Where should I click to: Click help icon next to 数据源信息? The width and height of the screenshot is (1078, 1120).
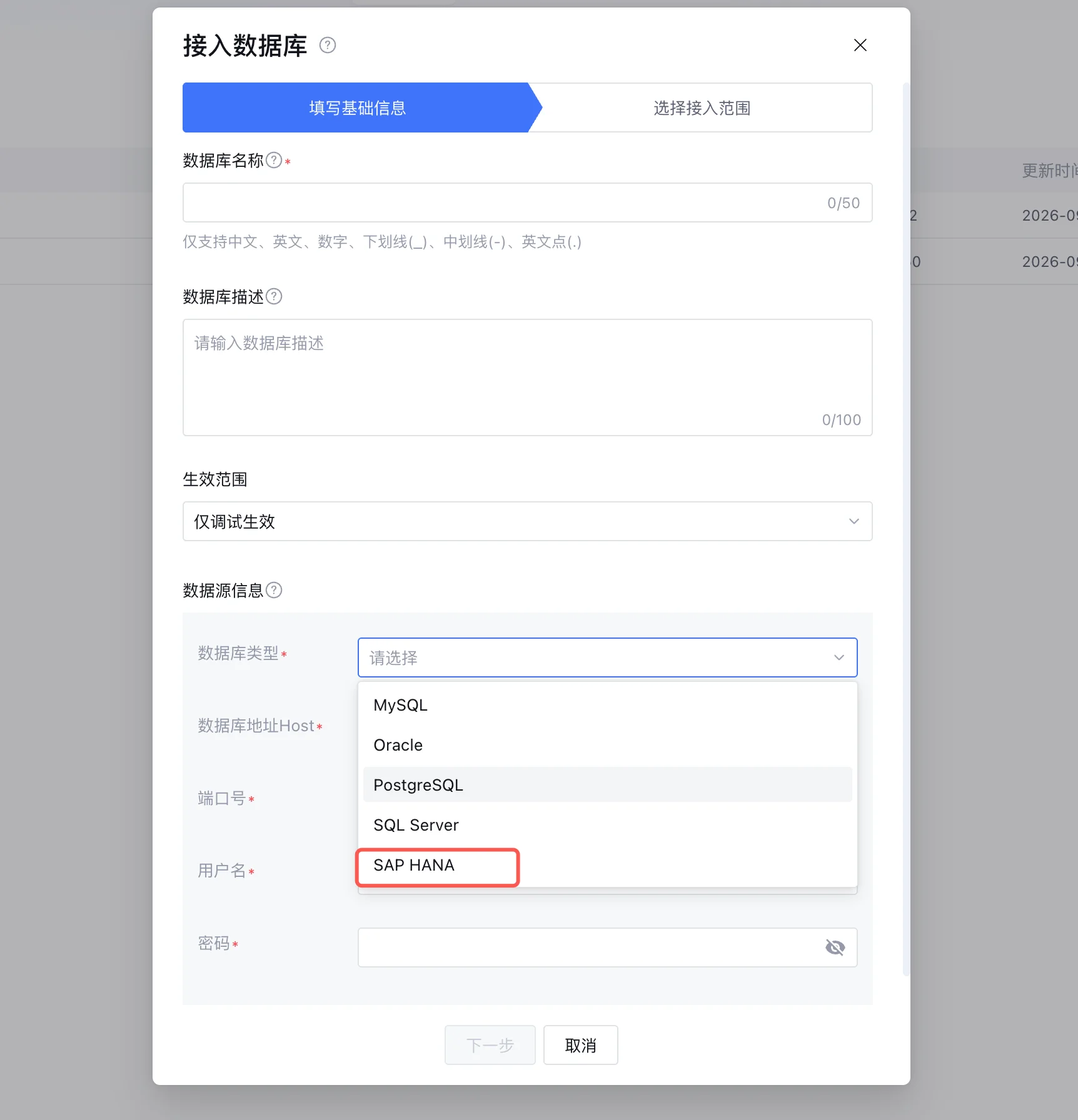[x=274, y=590]
